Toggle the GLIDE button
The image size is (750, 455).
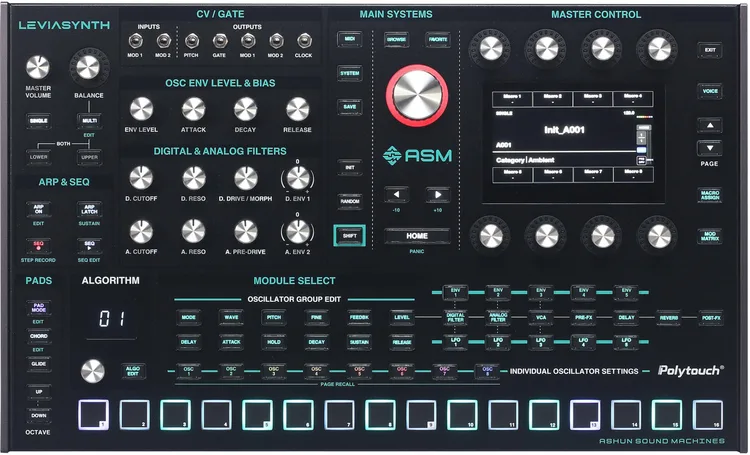[38, 364]
